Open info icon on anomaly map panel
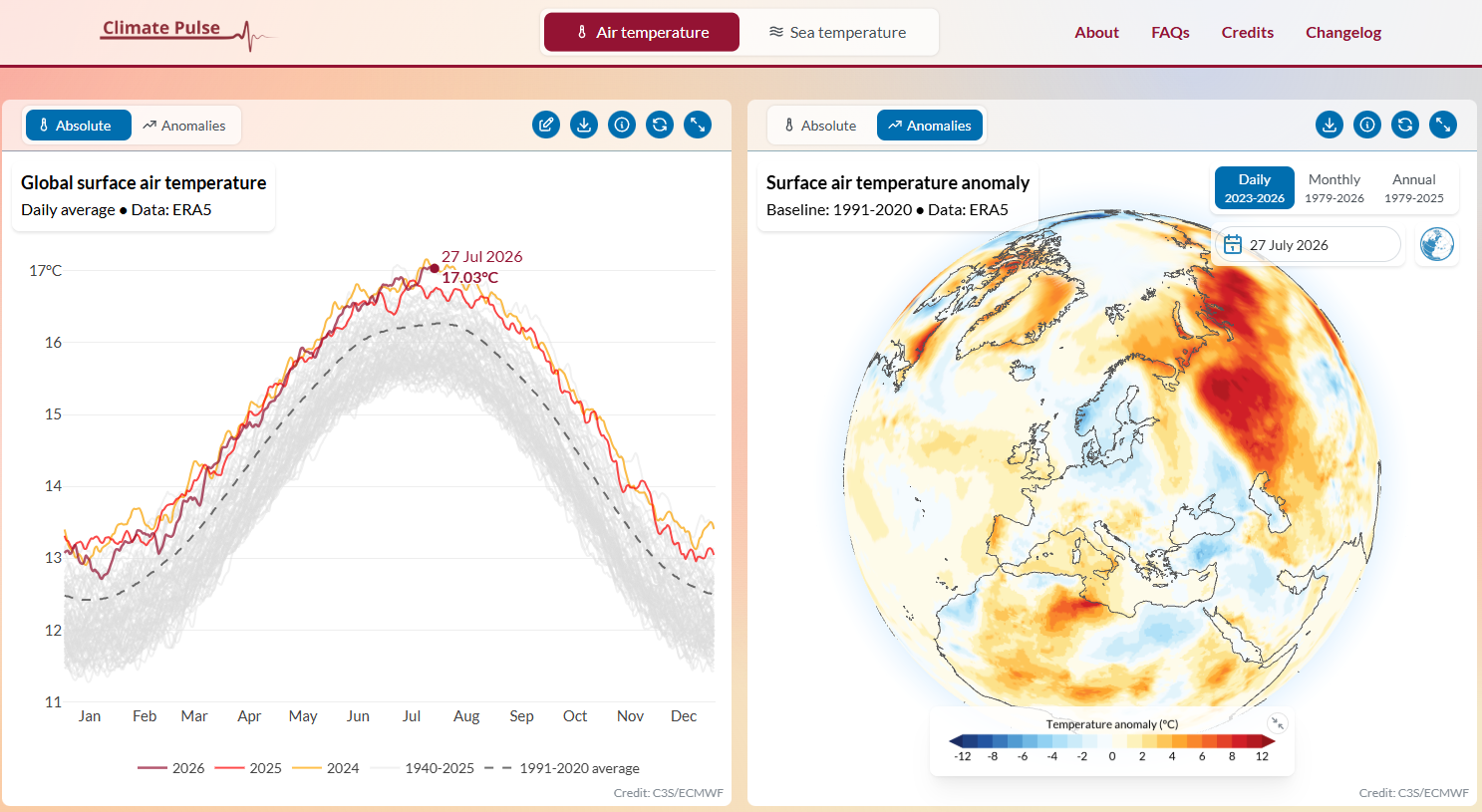The width and height of the screenshot is (1482, 812). tap(1367, 125)
